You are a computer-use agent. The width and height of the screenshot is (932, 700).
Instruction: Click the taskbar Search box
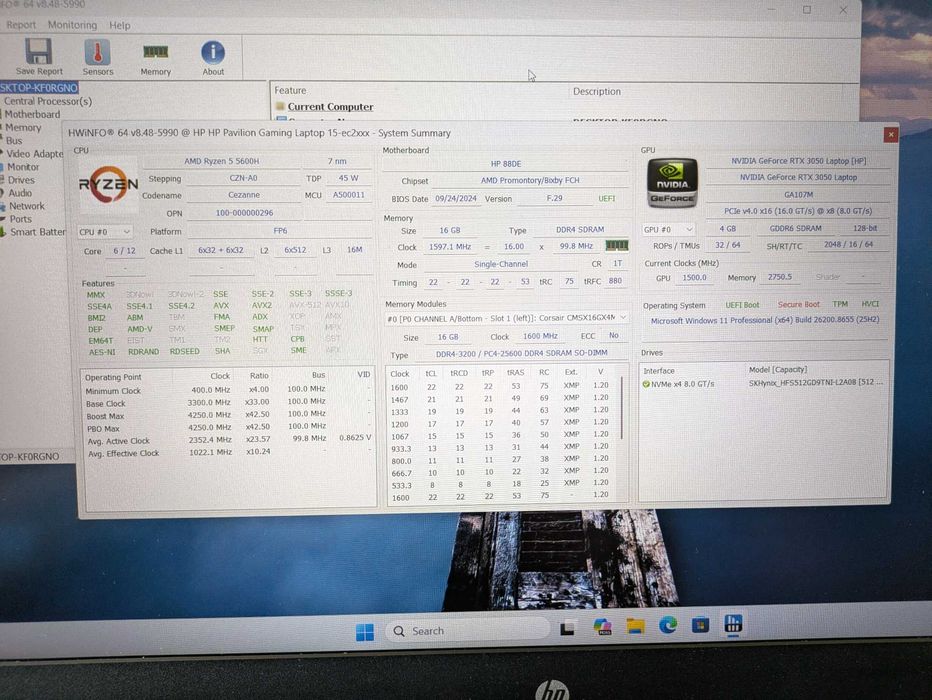(x=467, y=630)
